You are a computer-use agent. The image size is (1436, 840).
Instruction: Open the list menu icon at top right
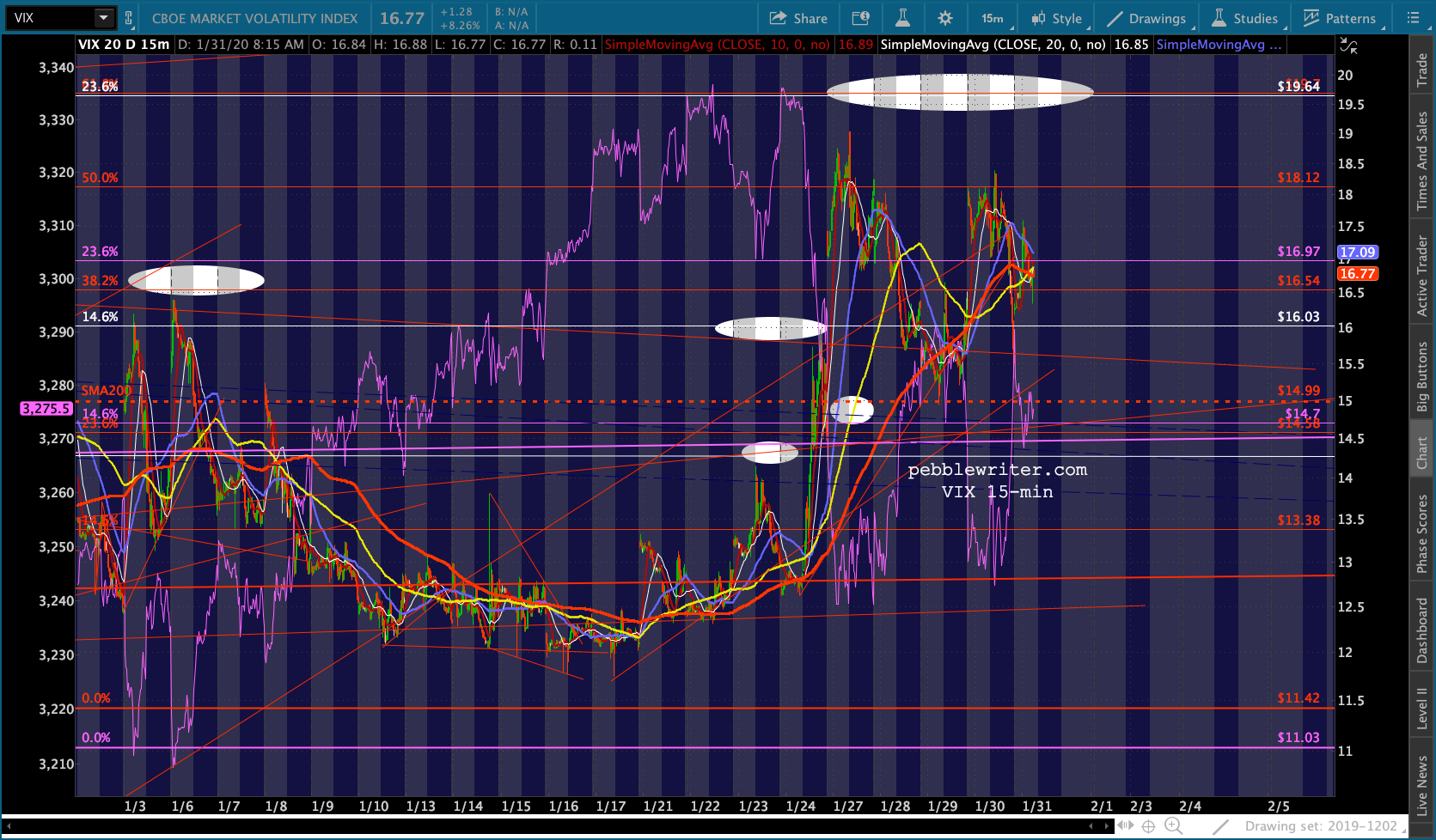[x=1413, y=18]
